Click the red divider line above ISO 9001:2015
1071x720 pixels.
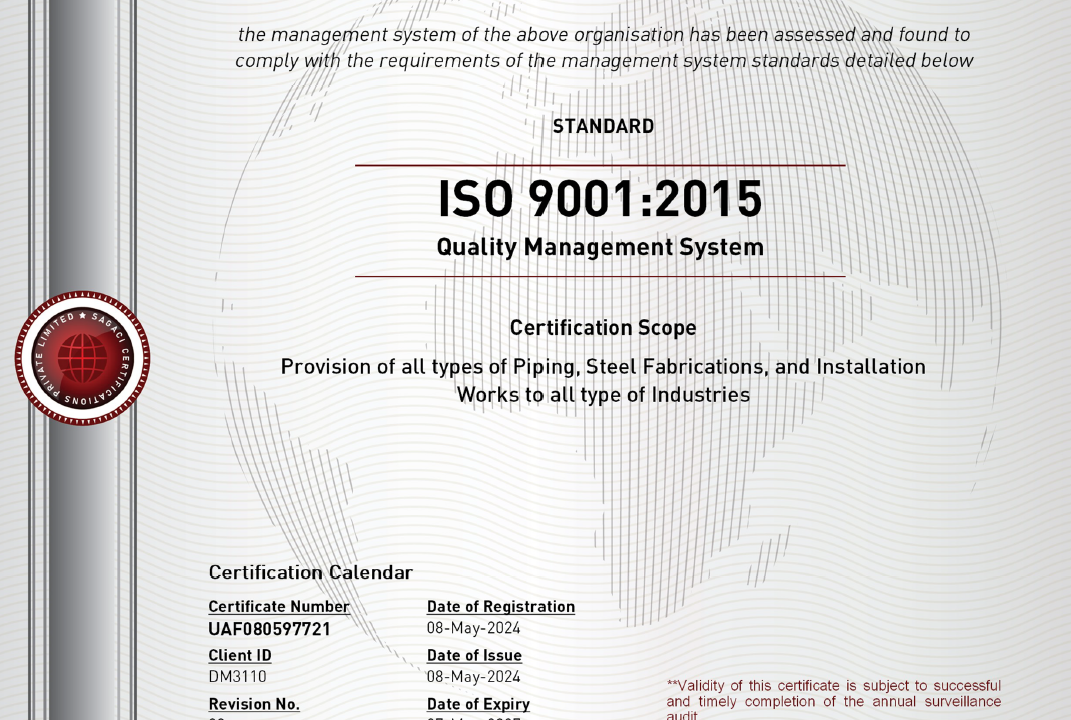tap(602, 165)
